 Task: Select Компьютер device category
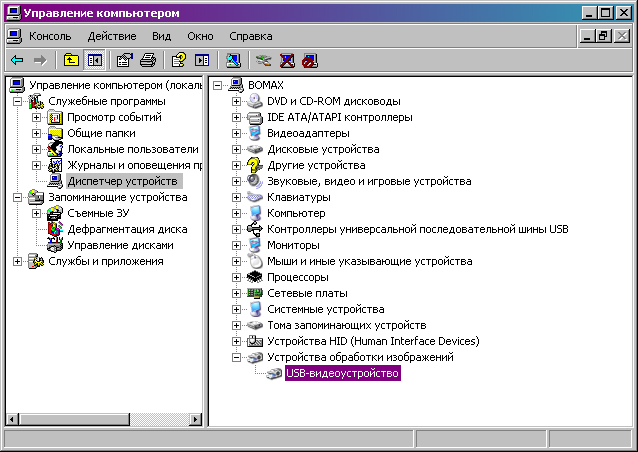296,213
